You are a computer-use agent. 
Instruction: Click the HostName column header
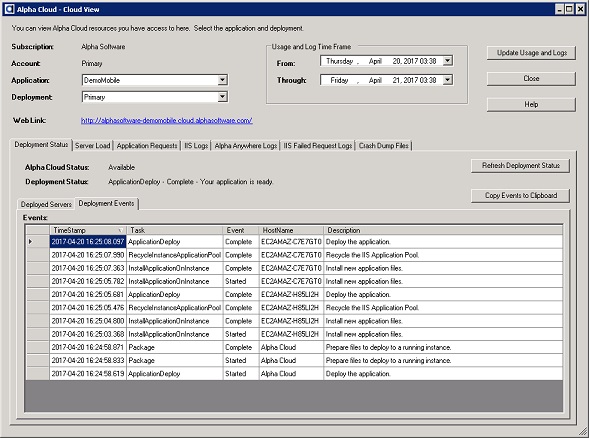(291, 230)
